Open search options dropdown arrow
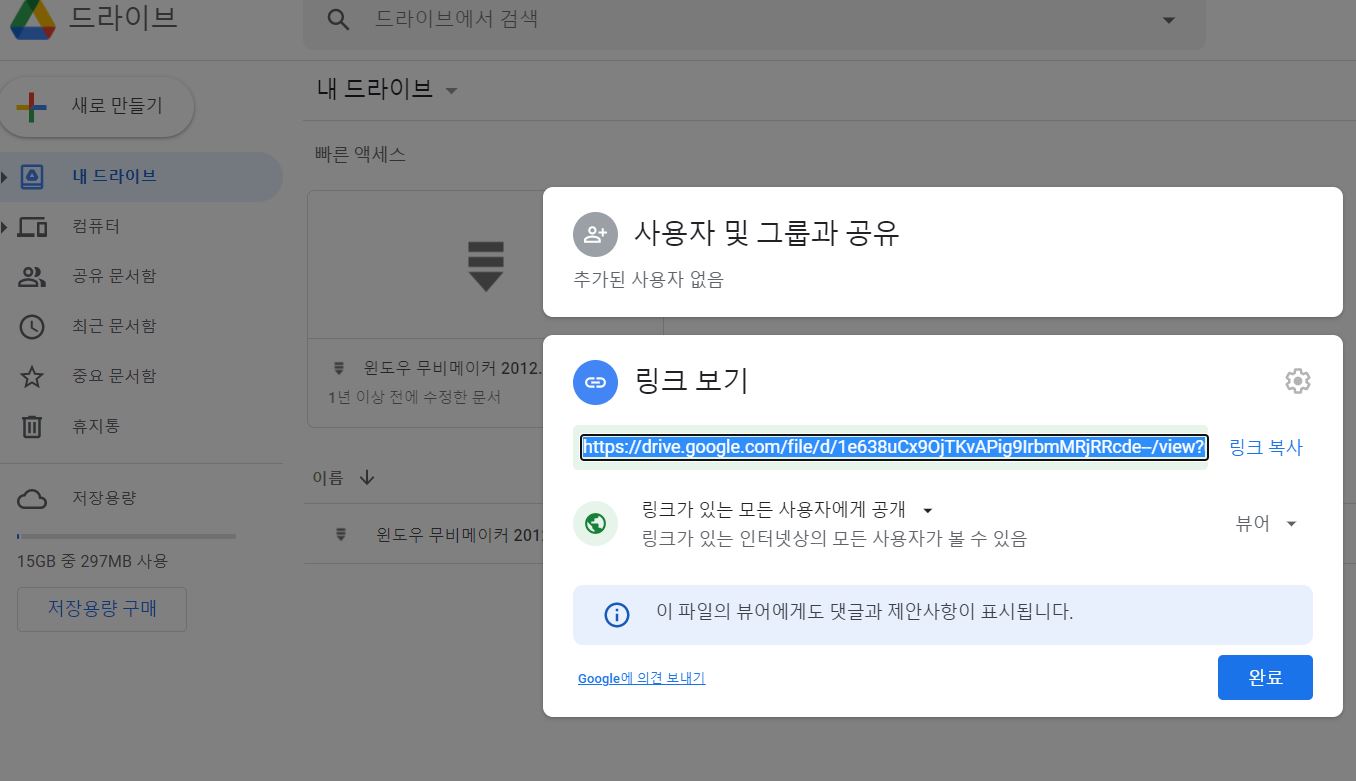The image size is (1356, 781). tap(1168, 20)
